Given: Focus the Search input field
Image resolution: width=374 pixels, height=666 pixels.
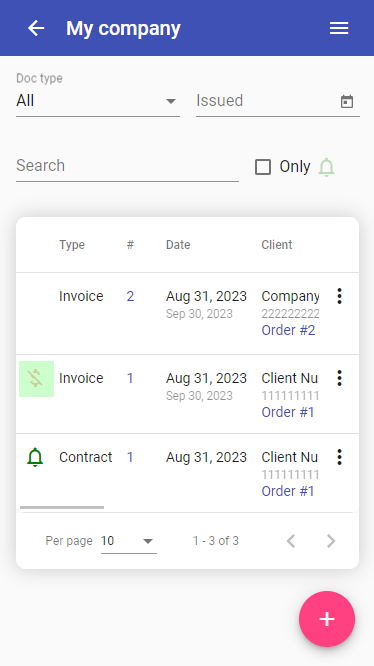Looking at the screenshot, I should click(127, 166).
